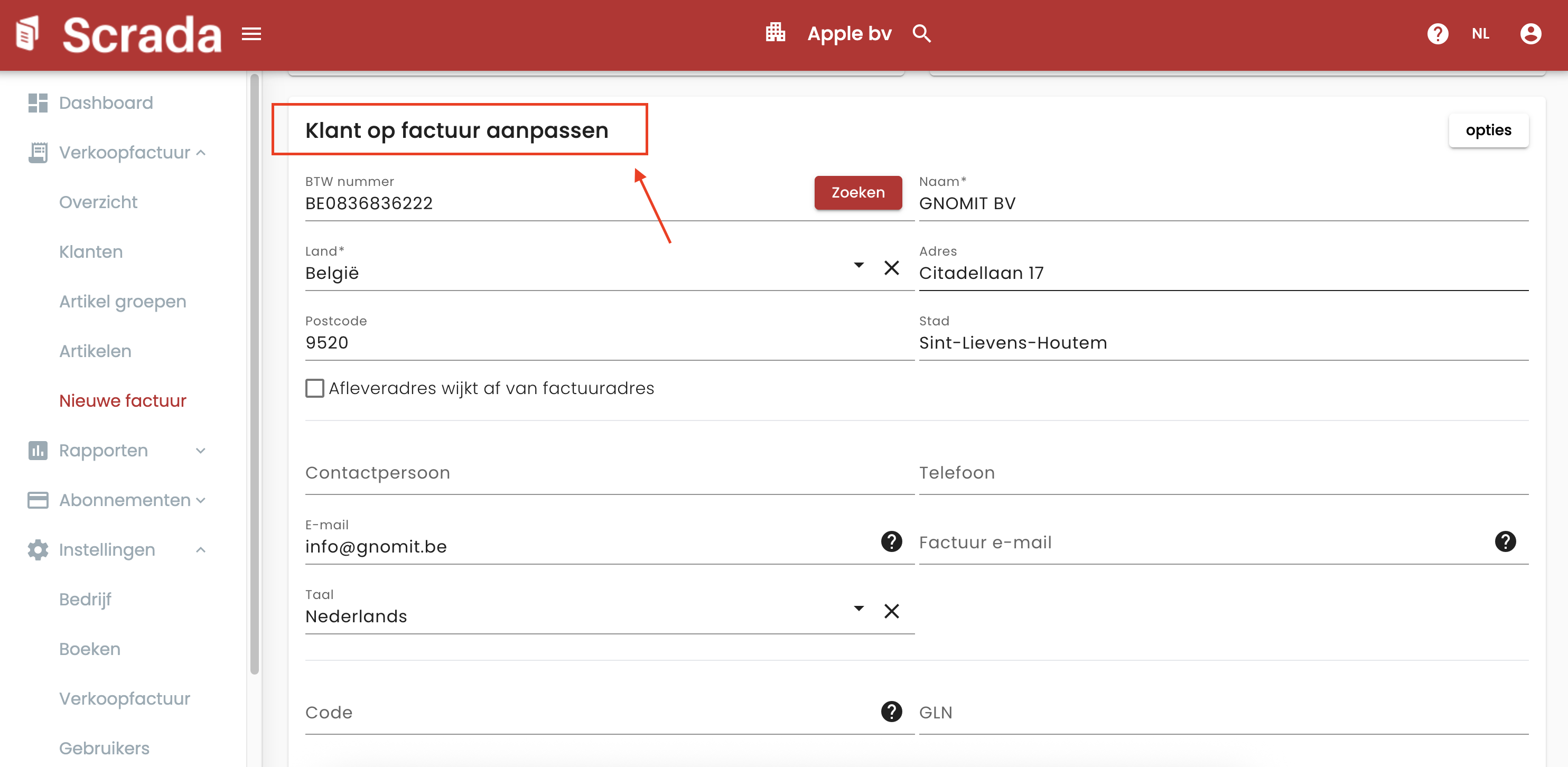The width and height of the screenshot is (1568, 767).
Task: Click the opties button
Action: 1488,130
